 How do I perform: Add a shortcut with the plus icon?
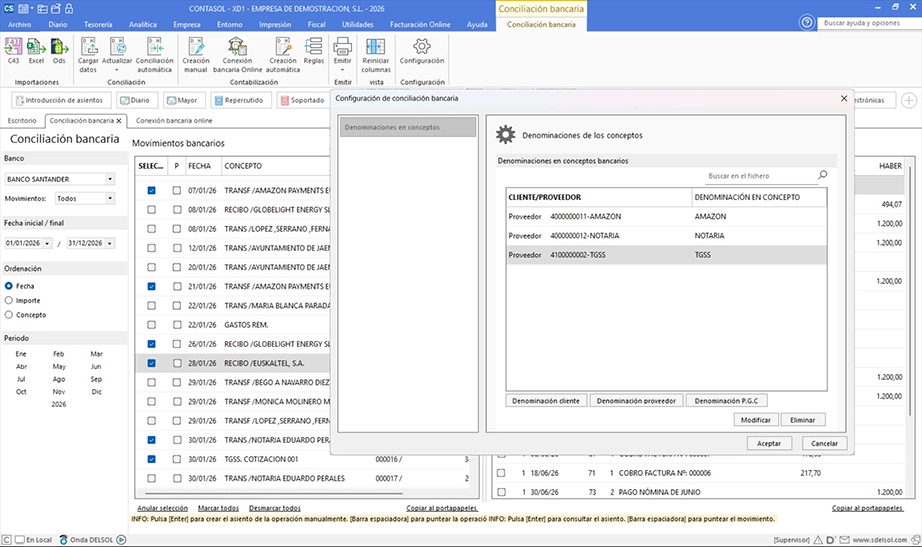tap(909, 101)
